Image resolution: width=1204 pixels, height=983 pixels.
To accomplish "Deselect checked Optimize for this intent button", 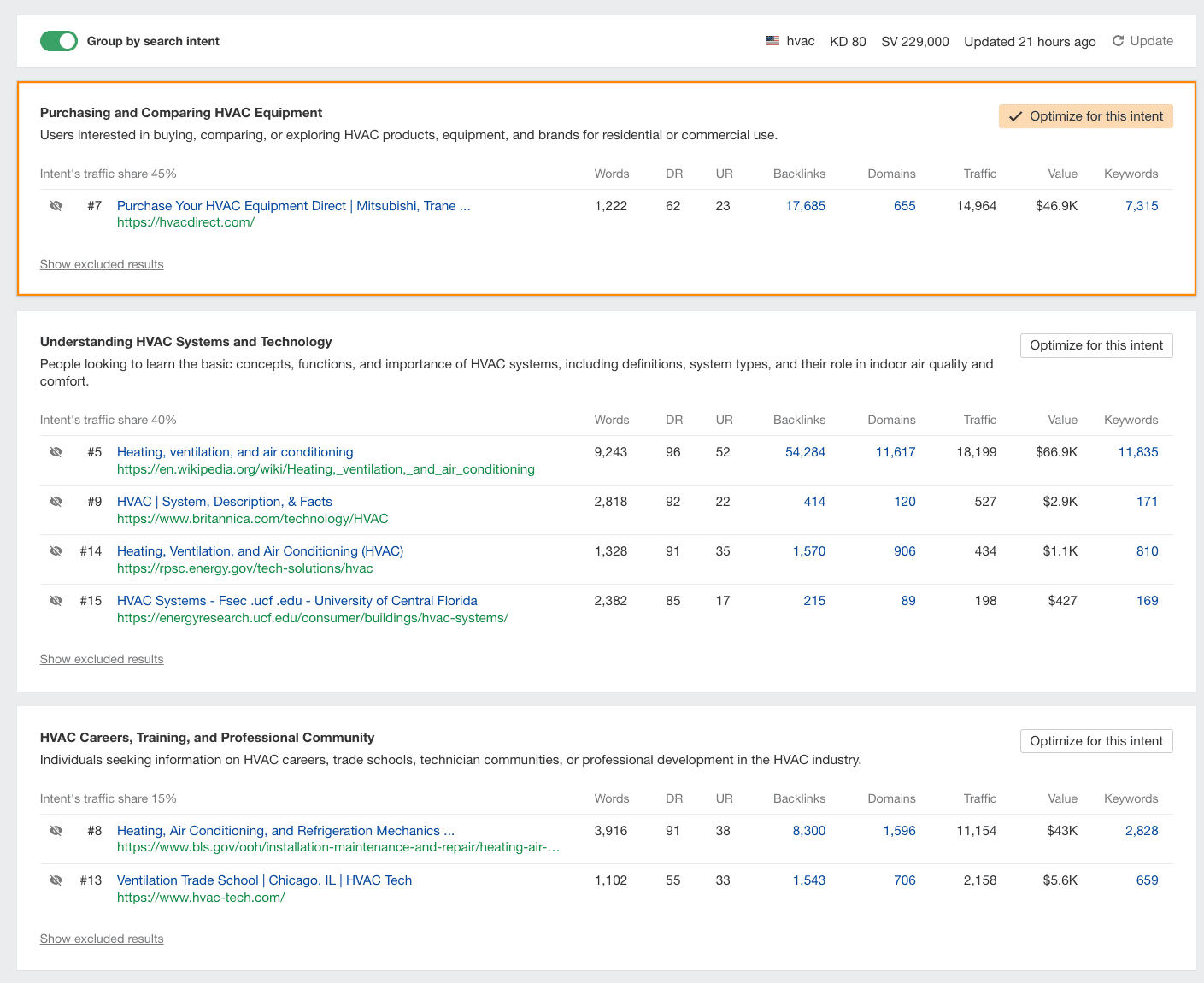I will 1085,116.
